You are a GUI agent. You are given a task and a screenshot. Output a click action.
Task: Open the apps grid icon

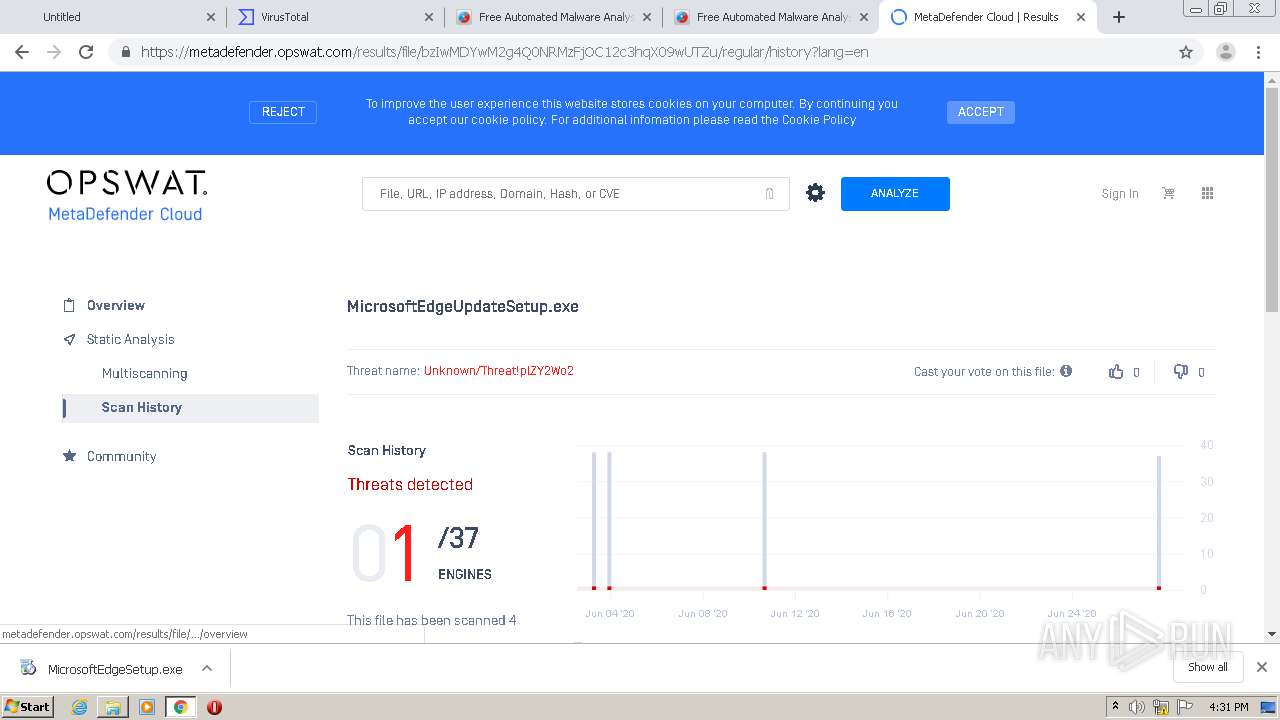coord(1207,193)
